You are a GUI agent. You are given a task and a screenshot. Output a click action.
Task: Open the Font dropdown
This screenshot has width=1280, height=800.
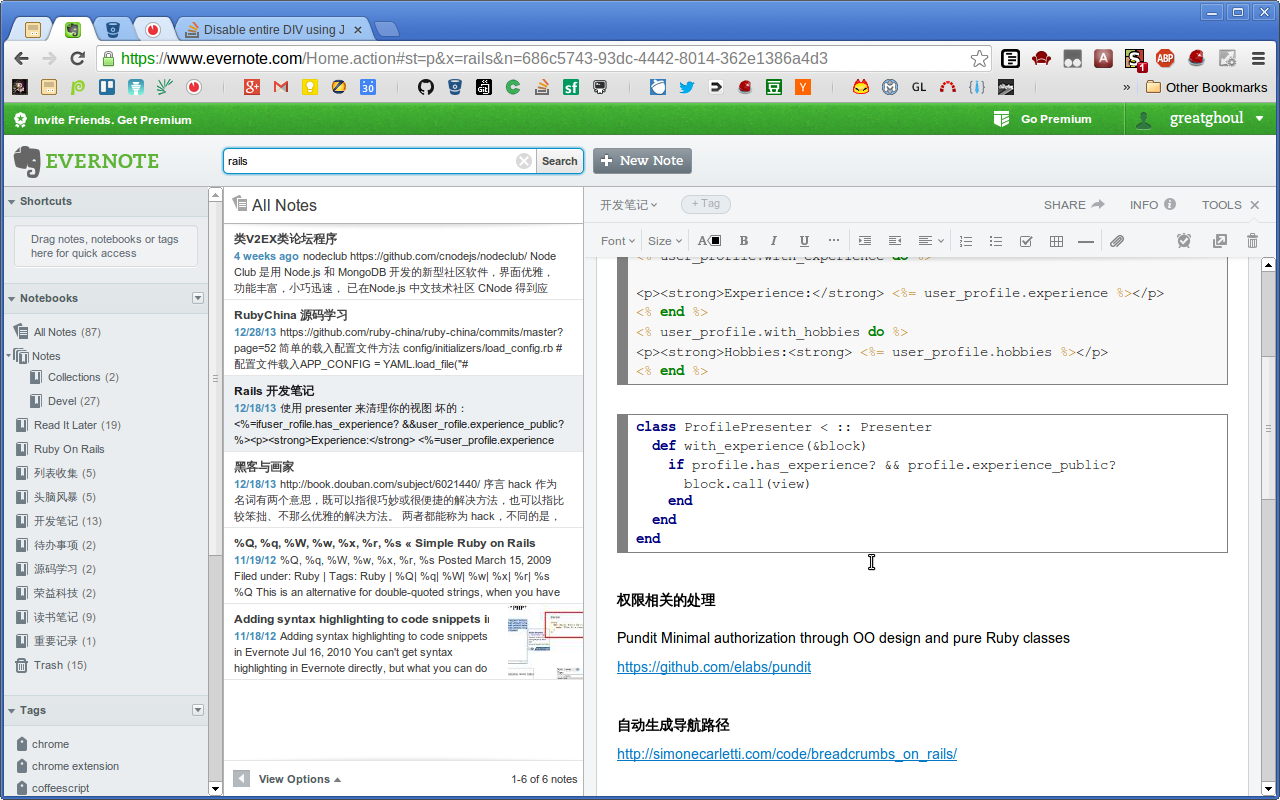(618, 241)
